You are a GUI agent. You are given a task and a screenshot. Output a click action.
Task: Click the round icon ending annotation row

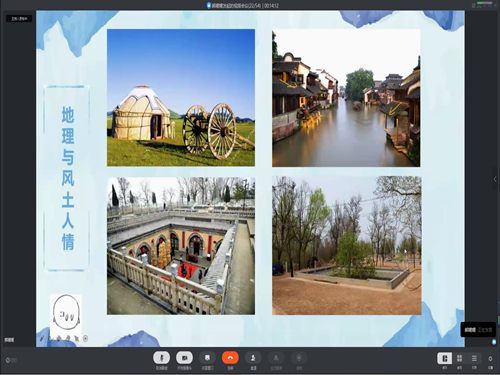click(85, 338)
